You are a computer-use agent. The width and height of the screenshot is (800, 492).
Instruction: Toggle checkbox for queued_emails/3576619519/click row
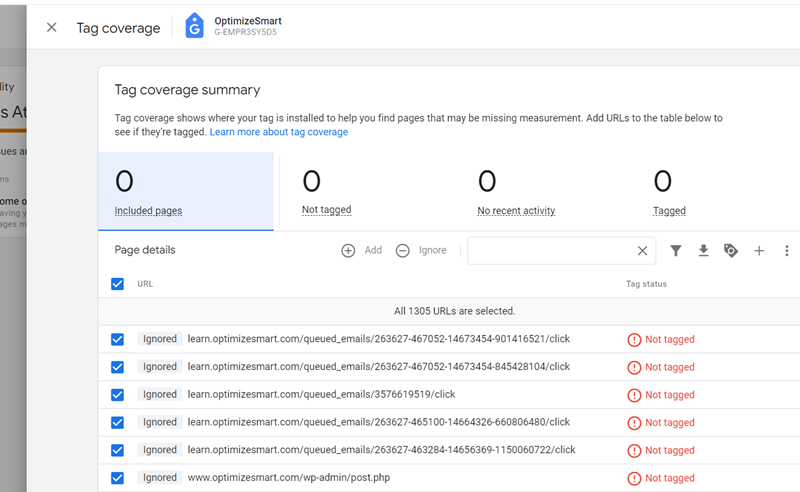[x=117, y=395]
